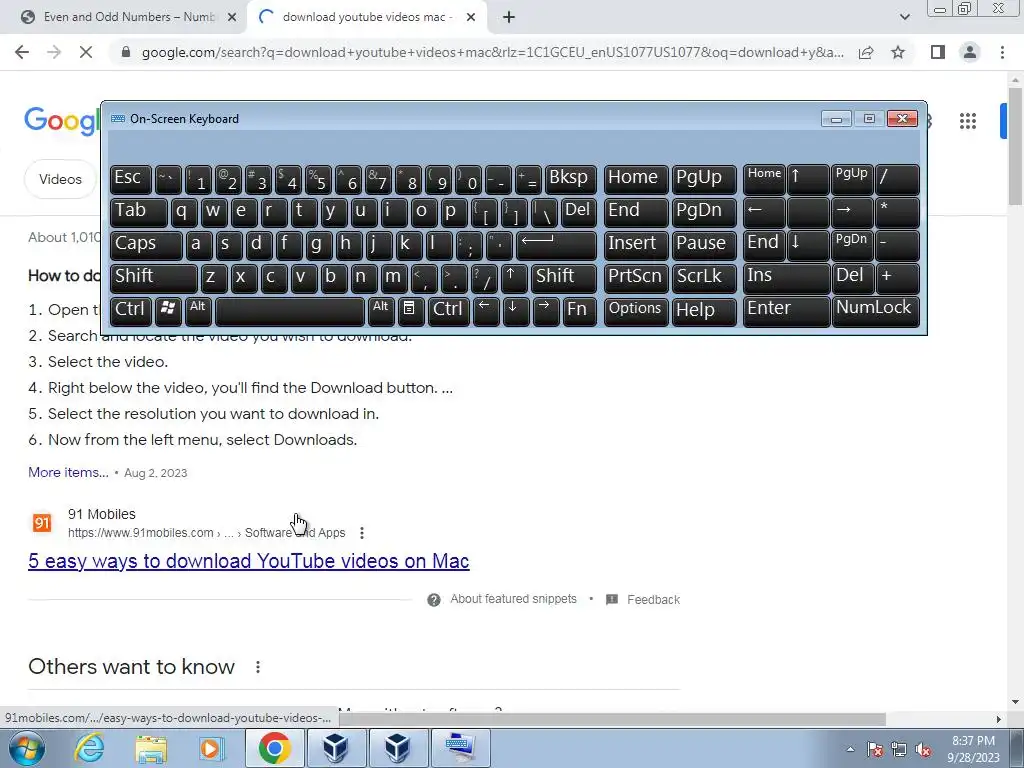
Task: Toggle Insert key on On-Screen Keyboard
Action: 635,245
